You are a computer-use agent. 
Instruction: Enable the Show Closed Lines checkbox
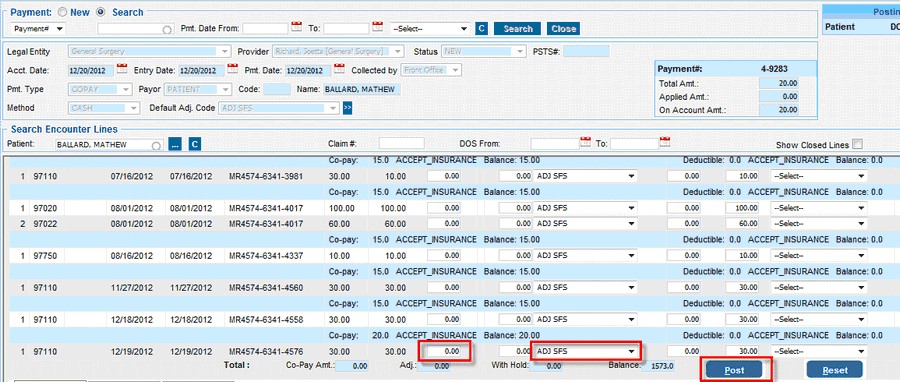coord(858,145)
